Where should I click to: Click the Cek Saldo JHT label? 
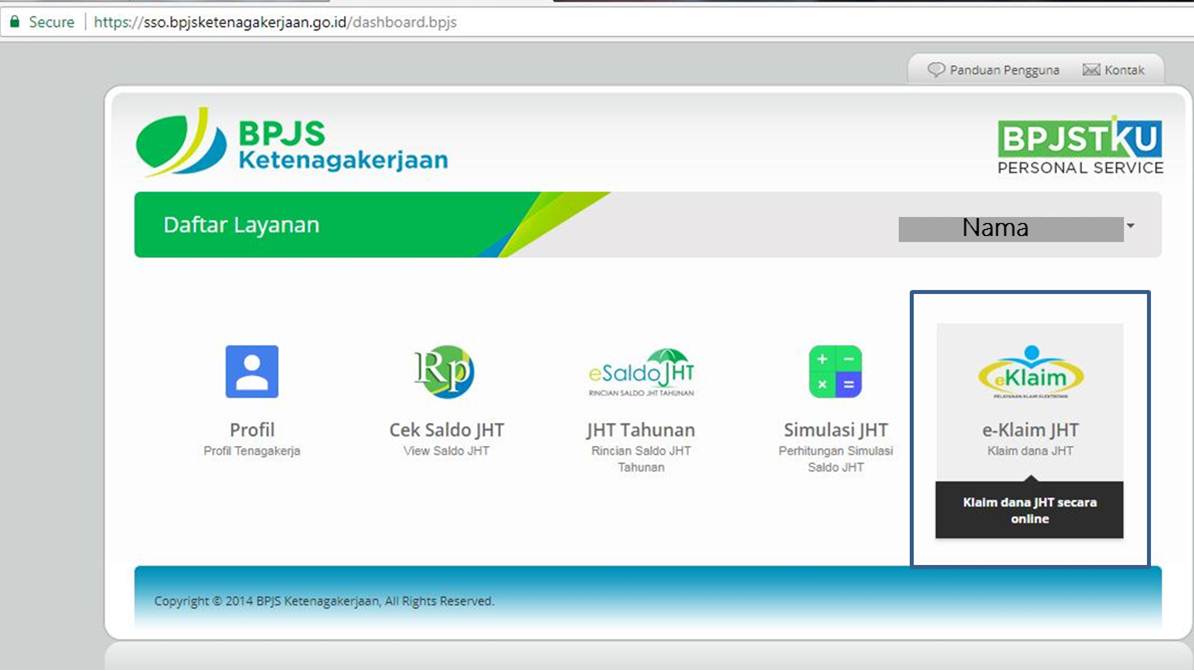pyautogui.click(x=446, y=430)
